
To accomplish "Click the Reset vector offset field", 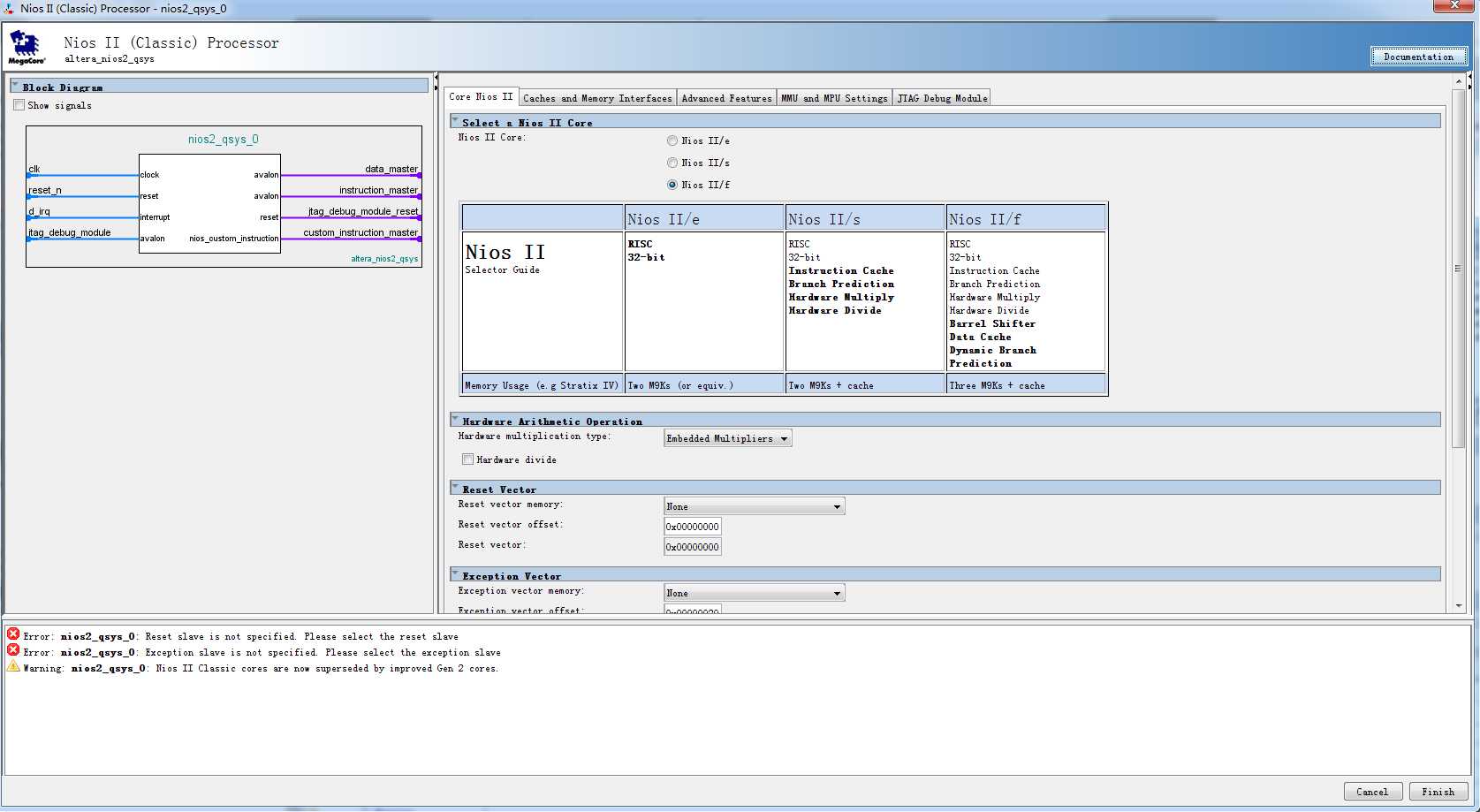I will point(693,527).
